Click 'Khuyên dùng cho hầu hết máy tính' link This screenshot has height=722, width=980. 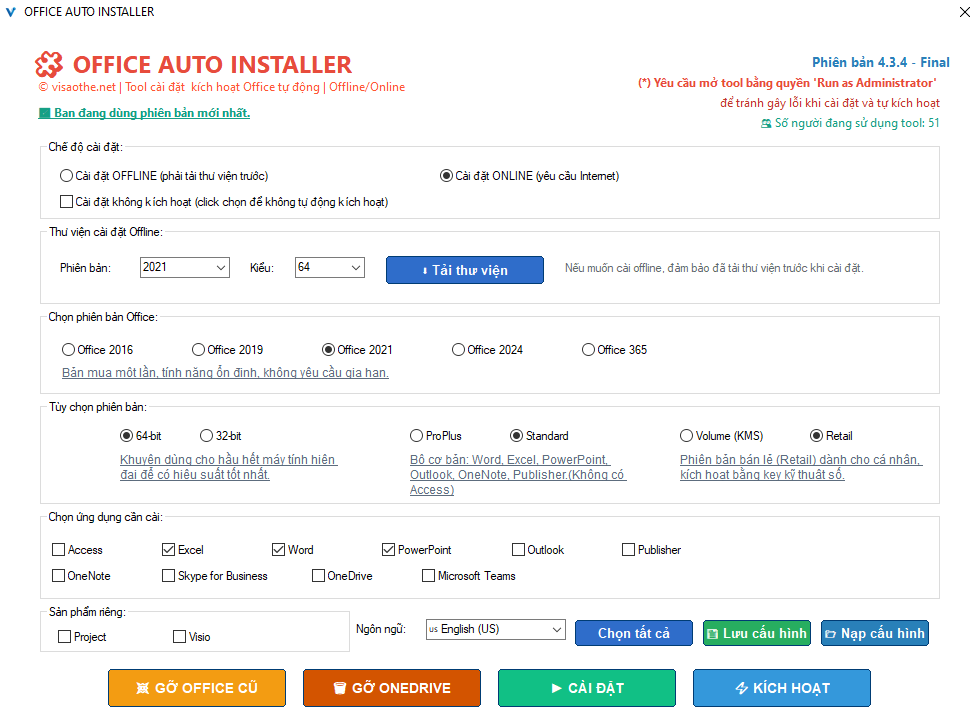(229, 467)
